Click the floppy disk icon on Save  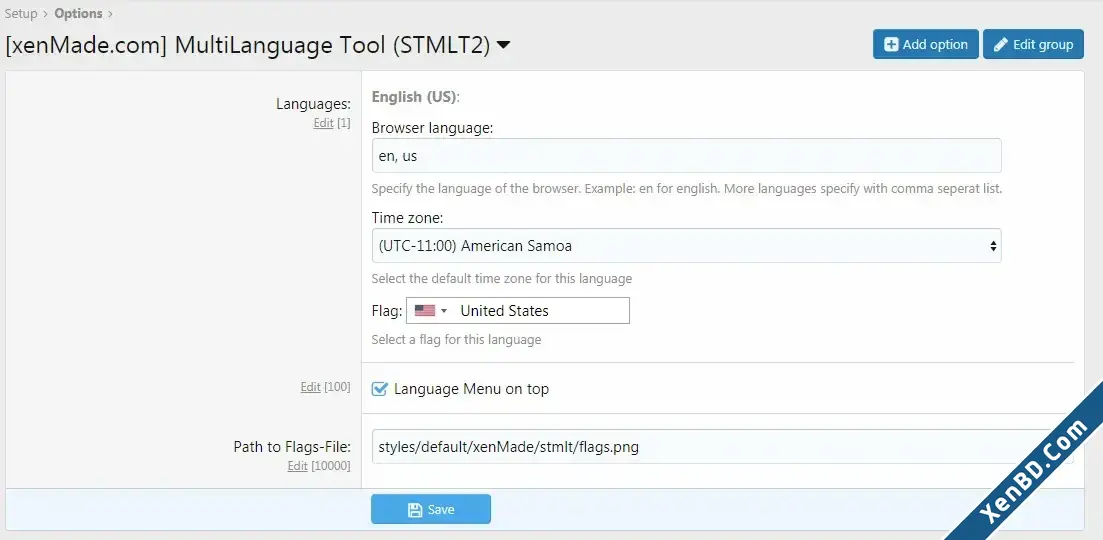point(415,510)
